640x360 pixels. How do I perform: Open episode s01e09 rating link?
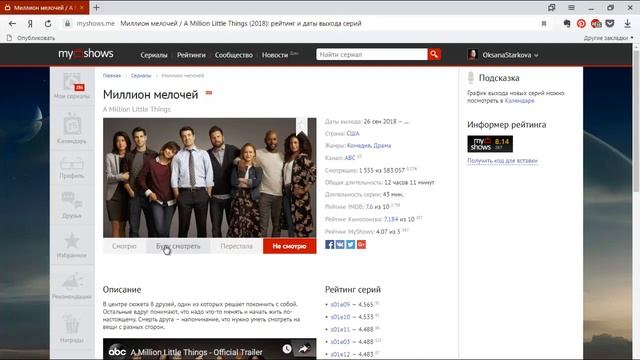tap(340, 304)
